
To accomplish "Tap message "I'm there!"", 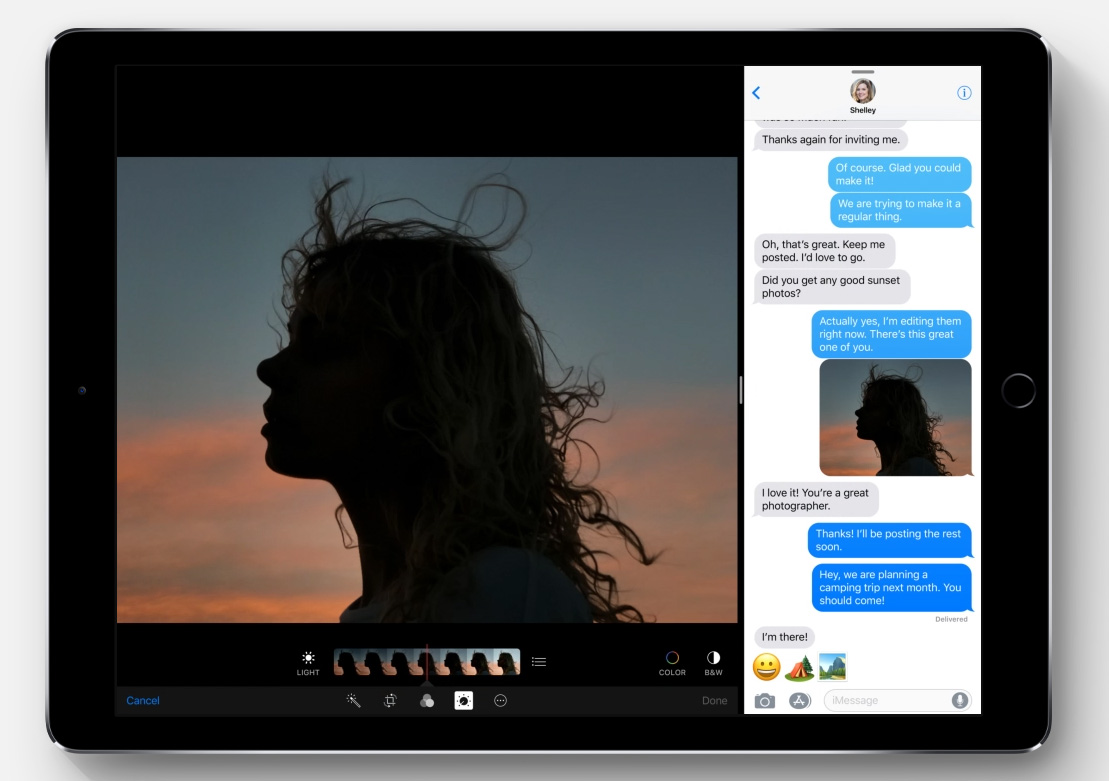I will [784, 637].
